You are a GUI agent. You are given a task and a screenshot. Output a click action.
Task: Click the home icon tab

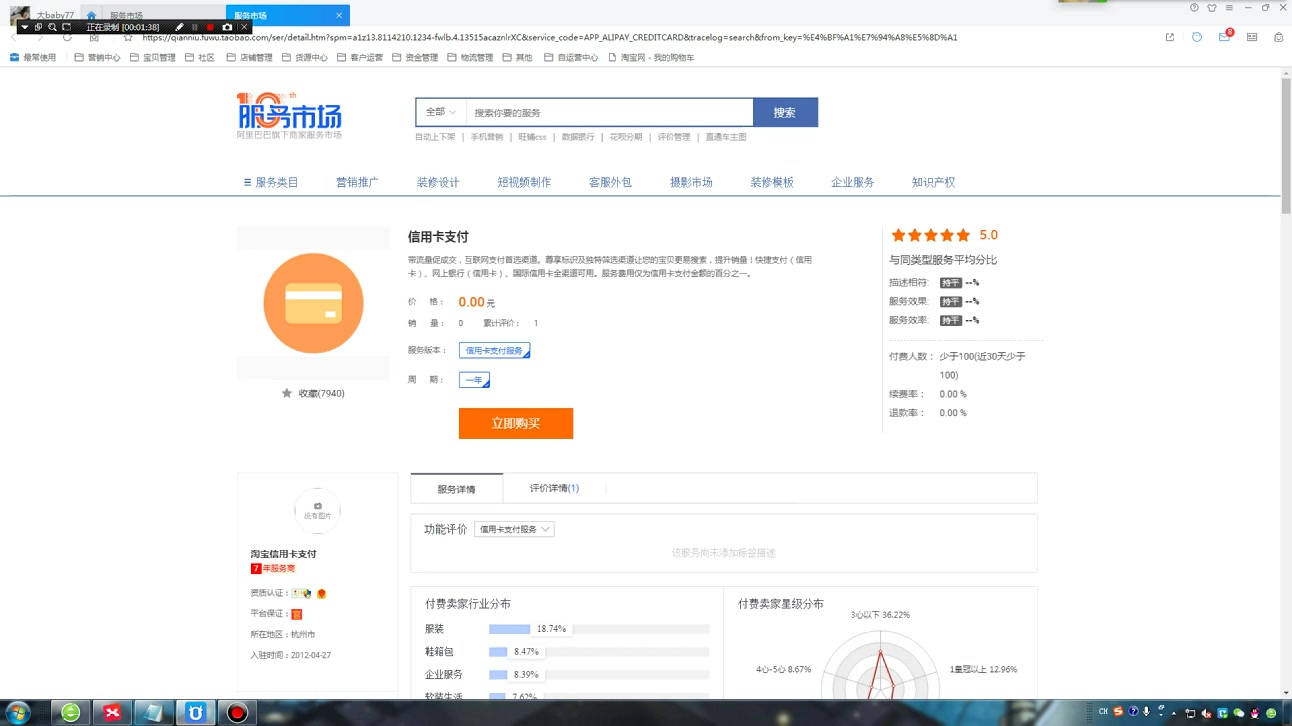91,16
